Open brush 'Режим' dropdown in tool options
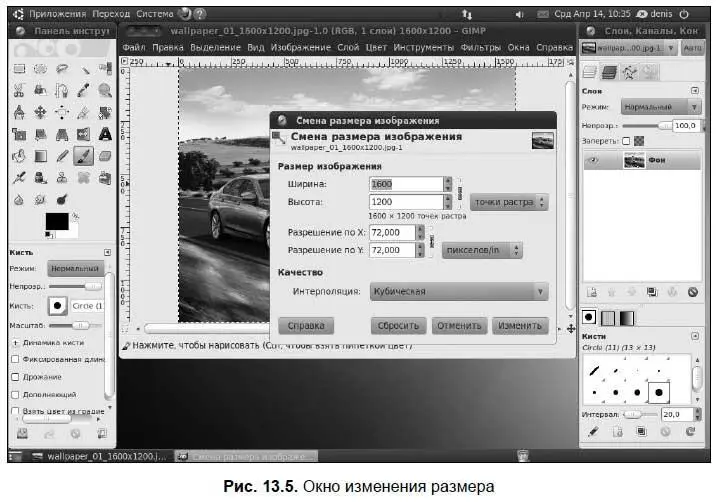The width and height of the screenshot is (716, 502). click(75, 269)
